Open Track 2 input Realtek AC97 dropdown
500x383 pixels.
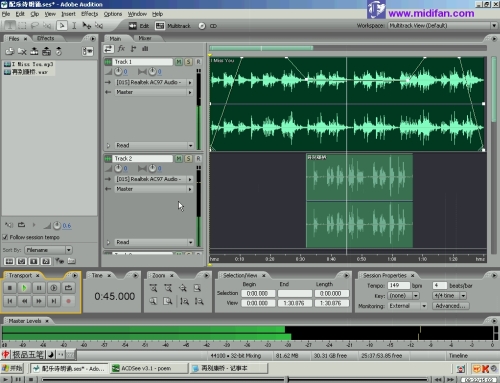pos(154,179)
